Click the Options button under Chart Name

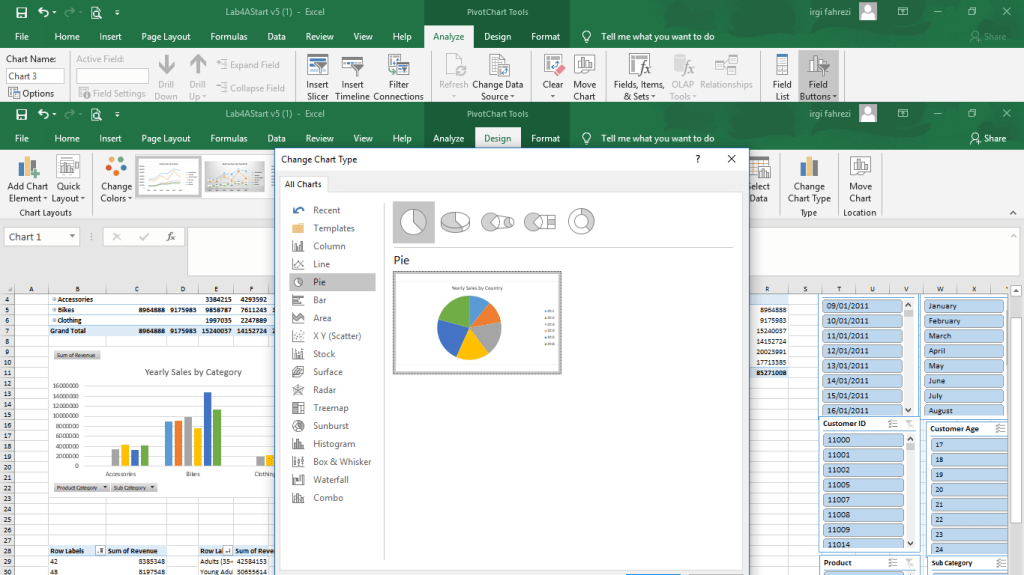[32, 93]
